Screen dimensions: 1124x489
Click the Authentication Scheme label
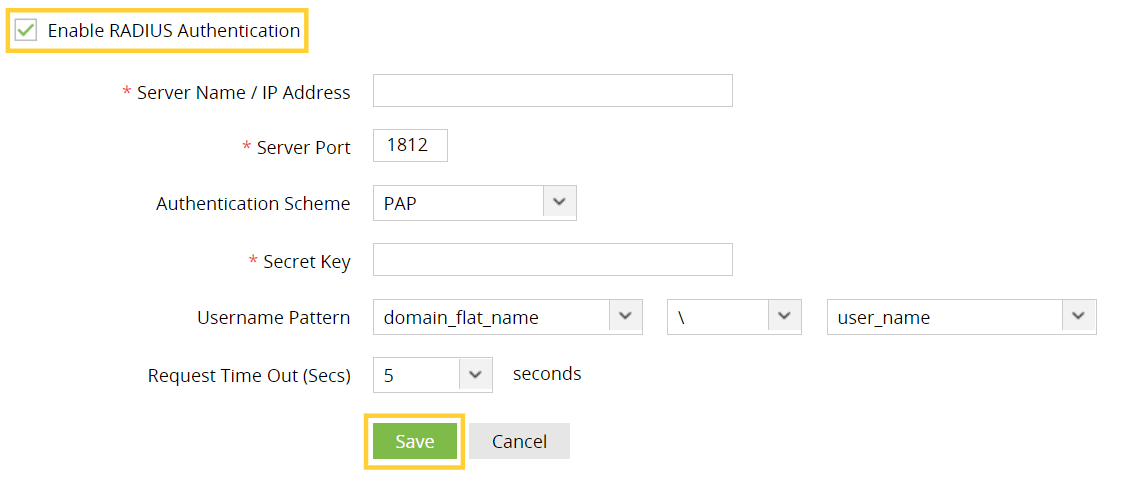pyautogui.click(x=253, y=204)
